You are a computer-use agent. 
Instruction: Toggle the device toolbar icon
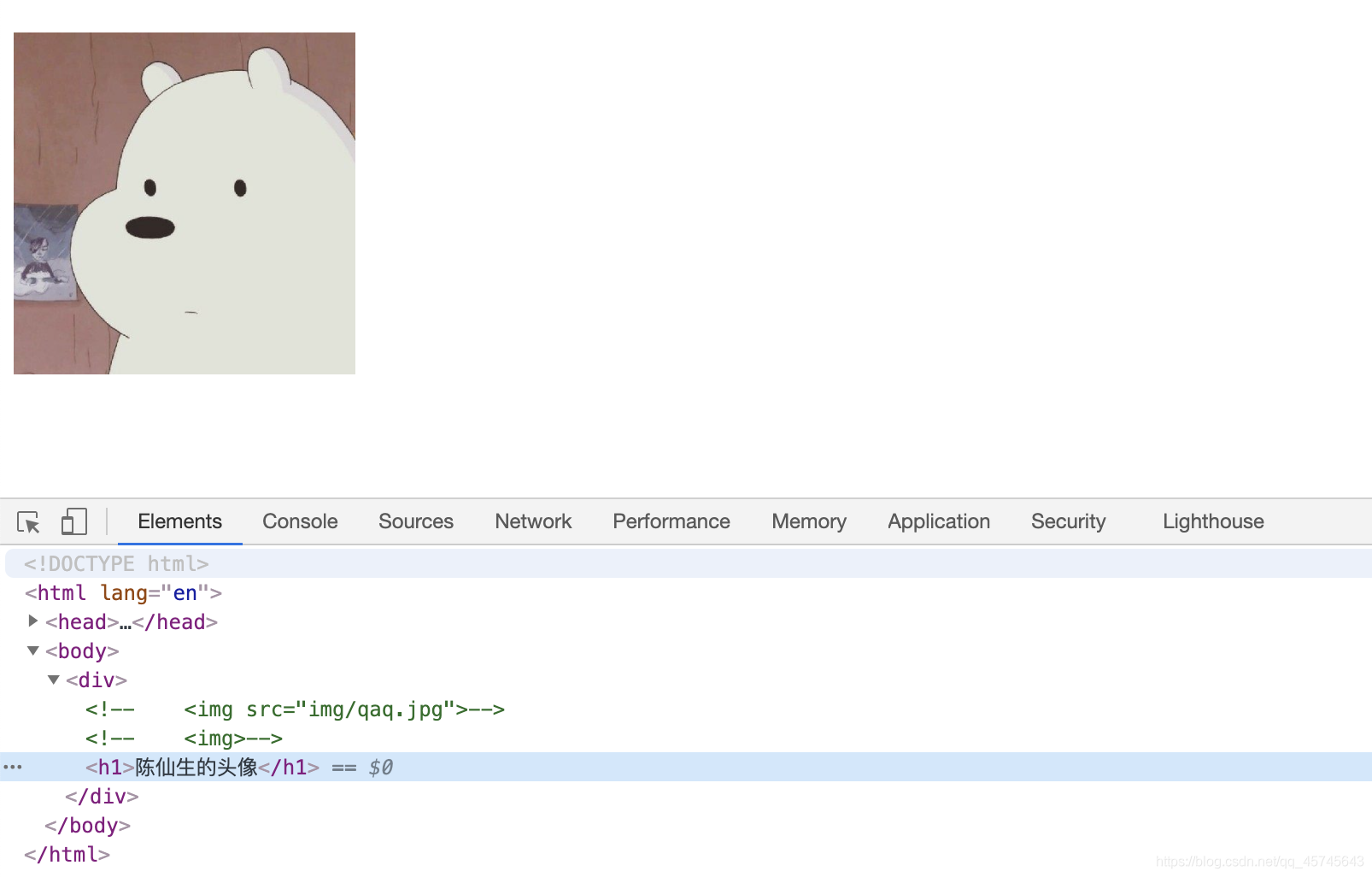[74, 521]
